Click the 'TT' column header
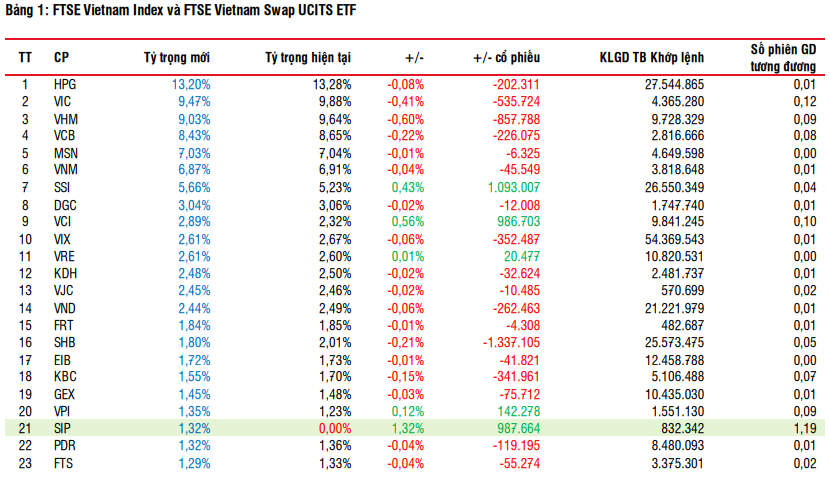Image resolution: width=829 pixels, height=480 pixels. click(26, 57)
